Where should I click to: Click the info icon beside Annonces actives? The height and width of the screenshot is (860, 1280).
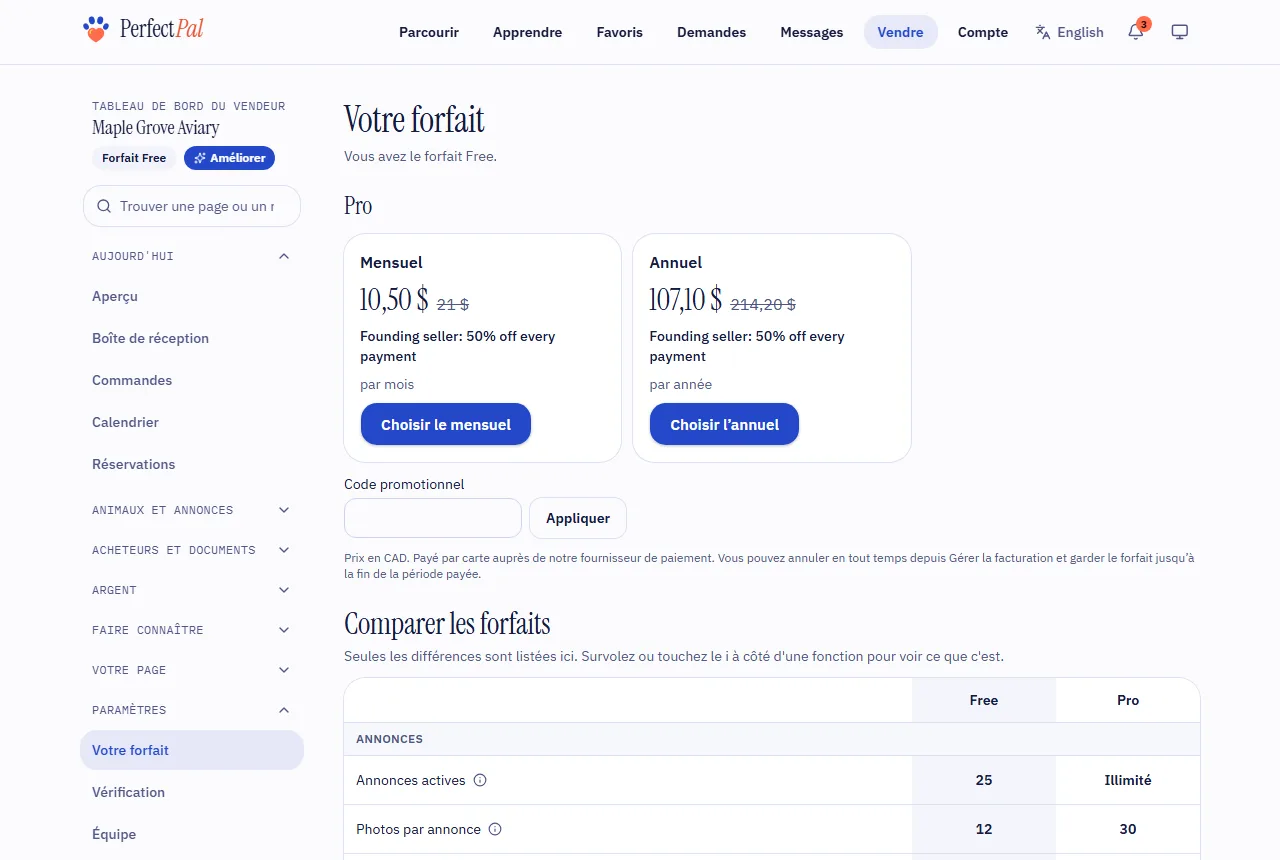(x=480, y=780)
